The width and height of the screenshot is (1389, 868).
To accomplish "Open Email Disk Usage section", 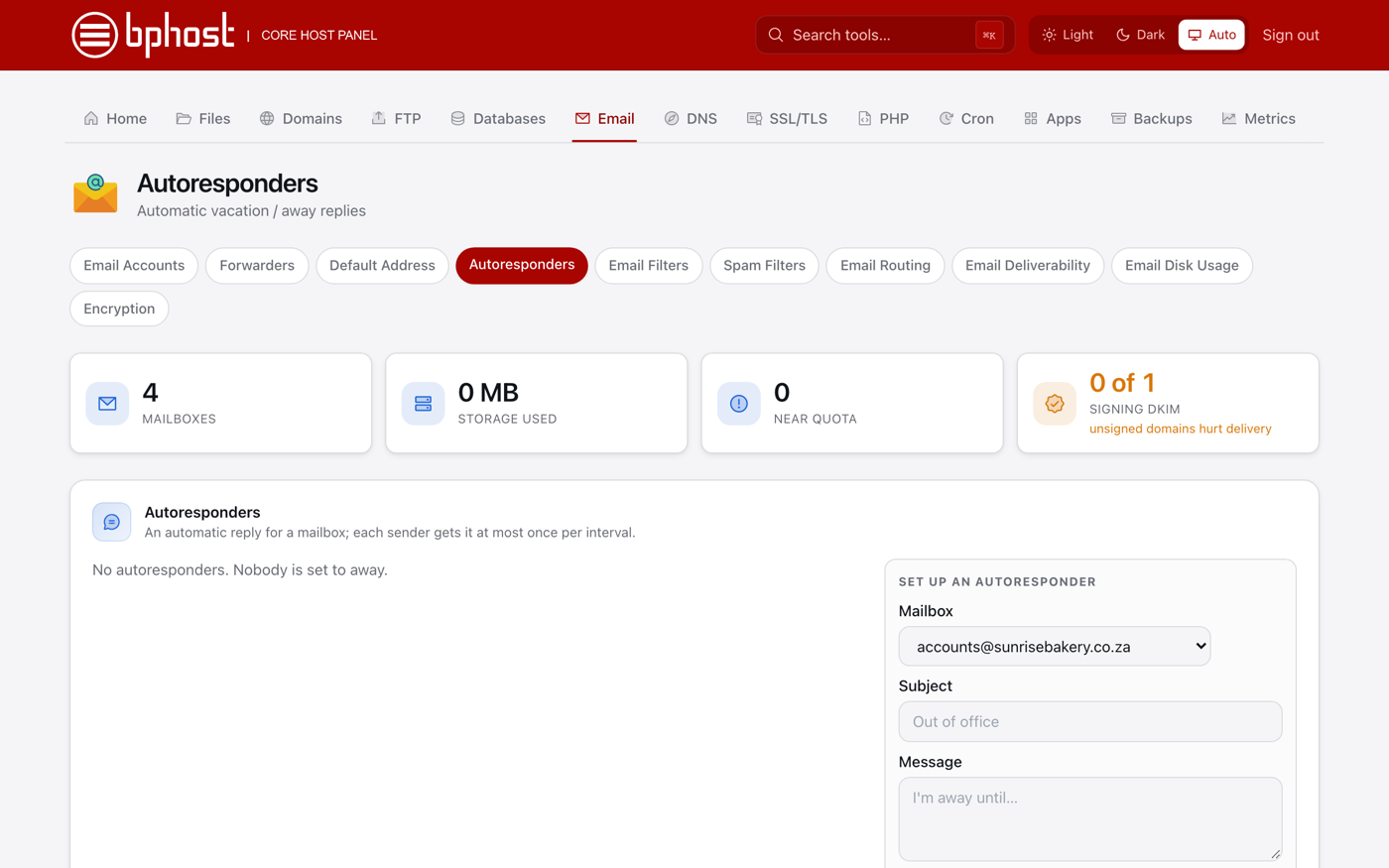I will [x=1182, y=265].
